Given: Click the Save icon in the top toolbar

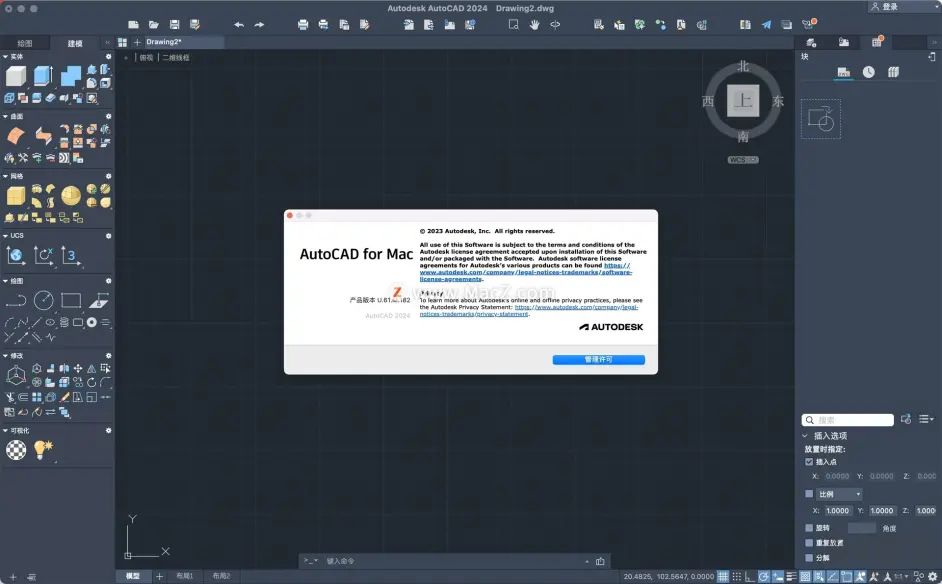Looking at the screenshot, I should tap(174, 23).
